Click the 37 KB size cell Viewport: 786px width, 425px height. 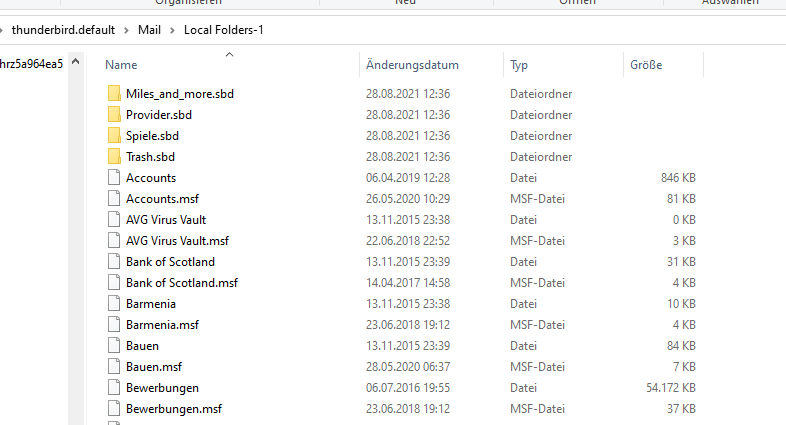(681, 409)
